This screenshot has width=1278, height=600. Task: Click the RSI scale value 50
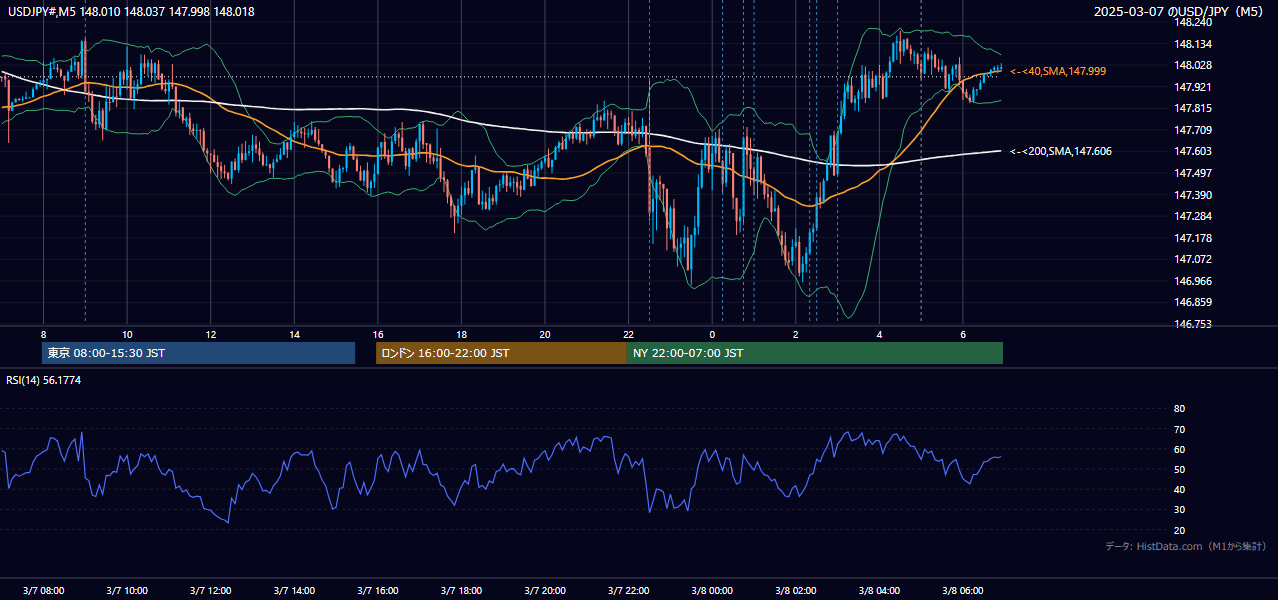[x=1179, y=469]
